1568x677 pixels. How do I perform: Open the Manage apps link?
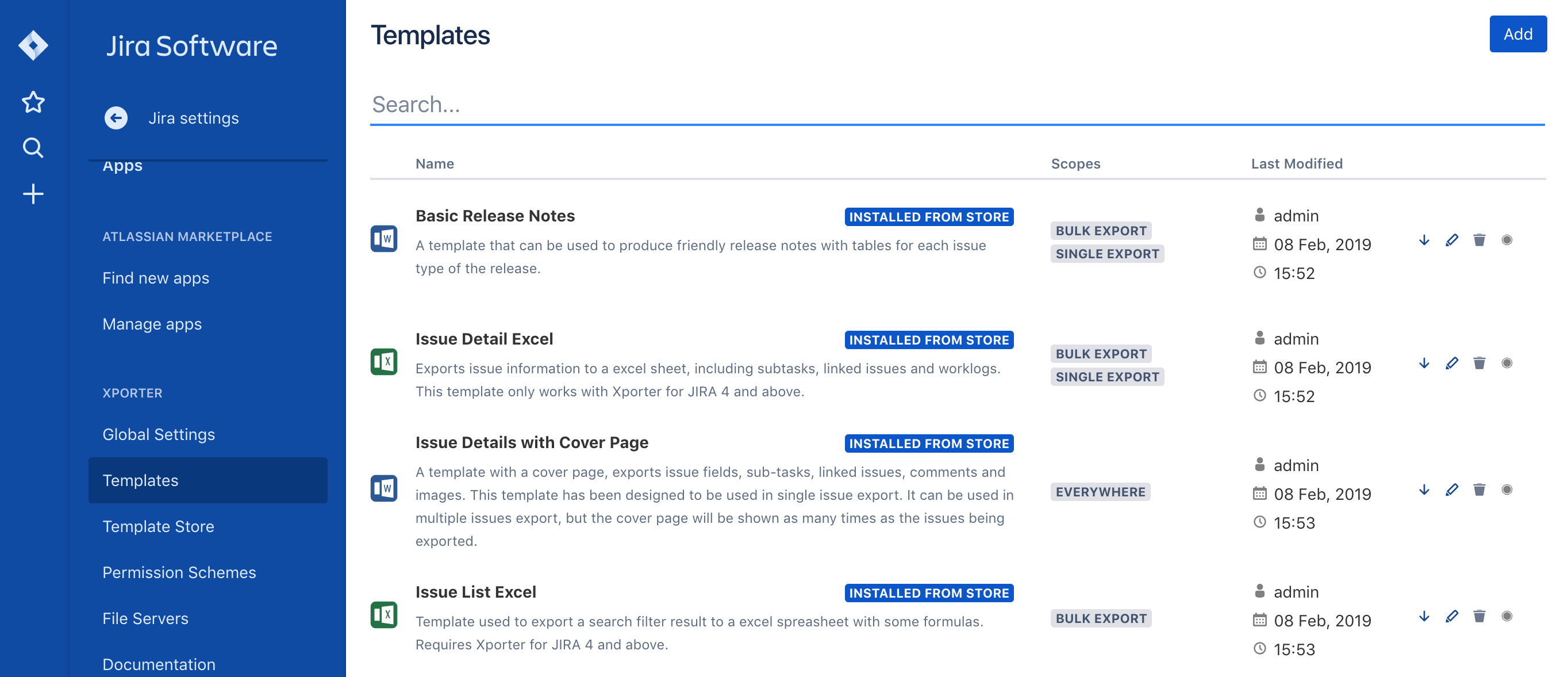(152, 324)
